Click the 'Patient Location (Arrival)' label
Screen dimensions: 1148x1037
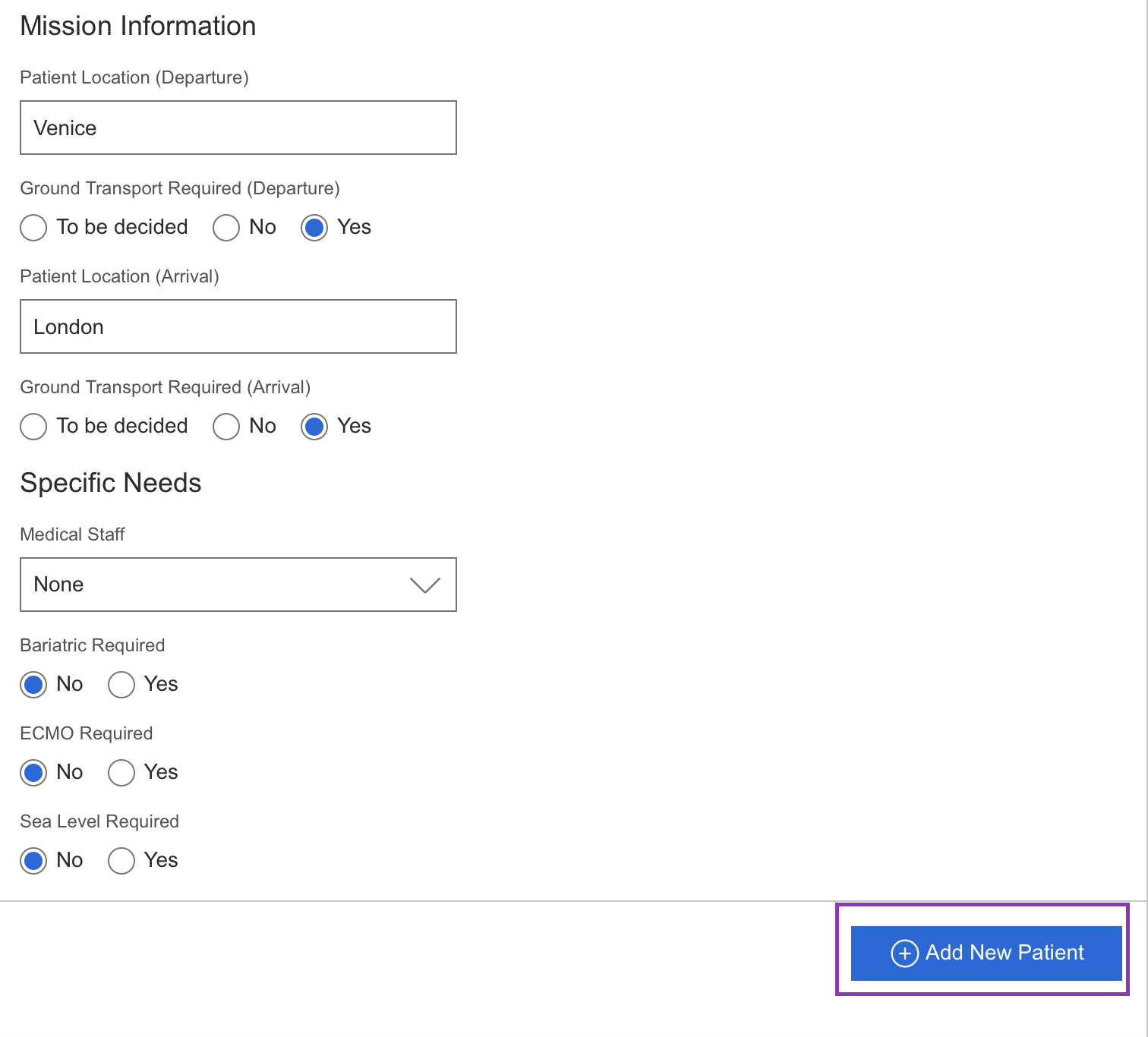tap(119, 276)
